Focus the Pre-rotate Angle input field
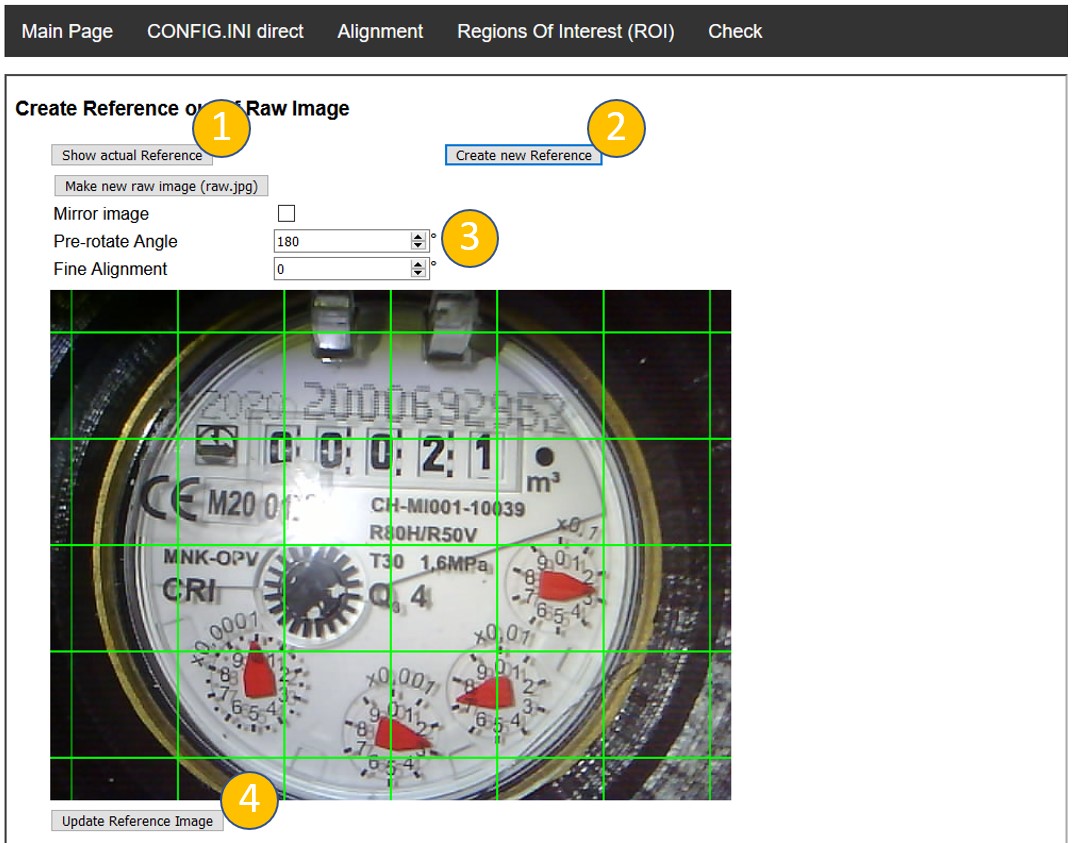This screenshot has height=843, width=1072. pyautogui.click(x=341, y=241)
